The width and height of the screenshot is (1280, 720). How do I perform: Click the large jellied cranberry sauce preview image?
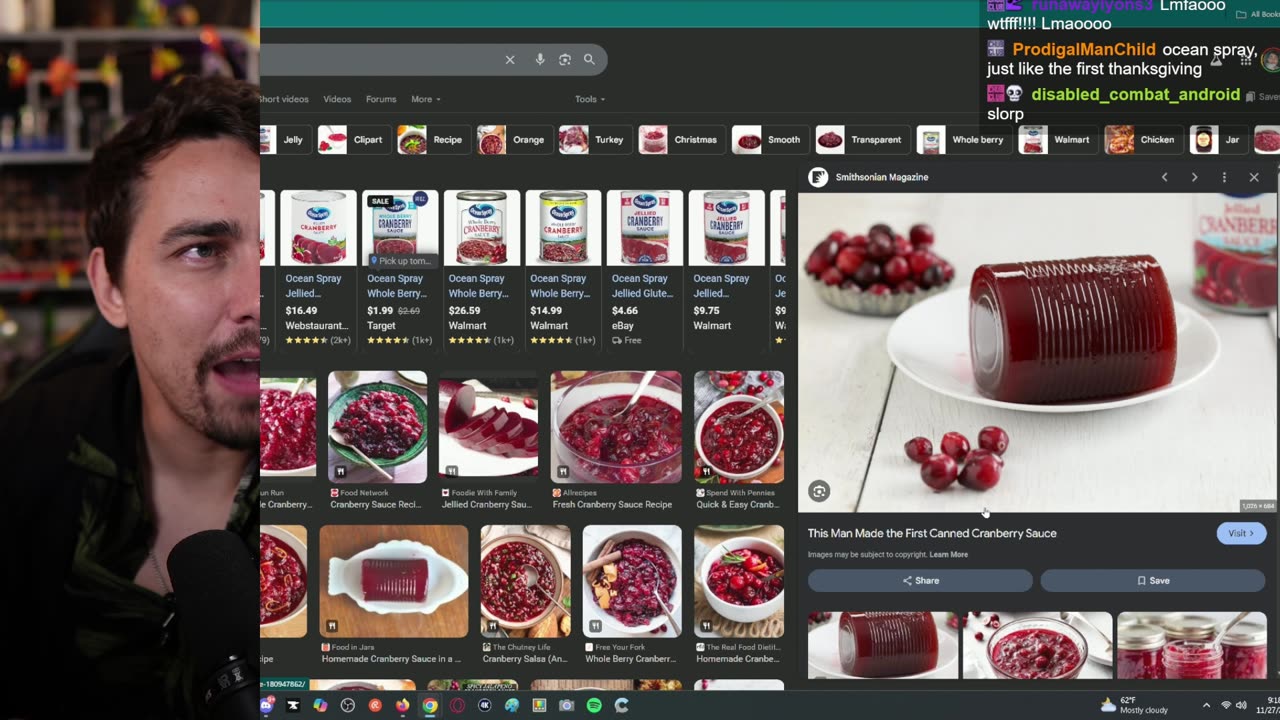[x=1037, y=352]
